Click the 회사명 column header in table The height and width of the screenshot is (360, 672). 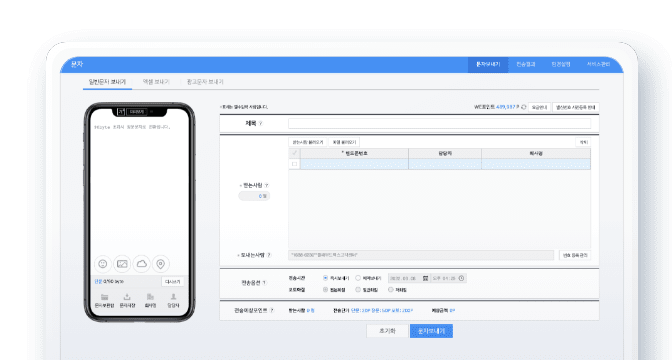[x=536, y=153]
